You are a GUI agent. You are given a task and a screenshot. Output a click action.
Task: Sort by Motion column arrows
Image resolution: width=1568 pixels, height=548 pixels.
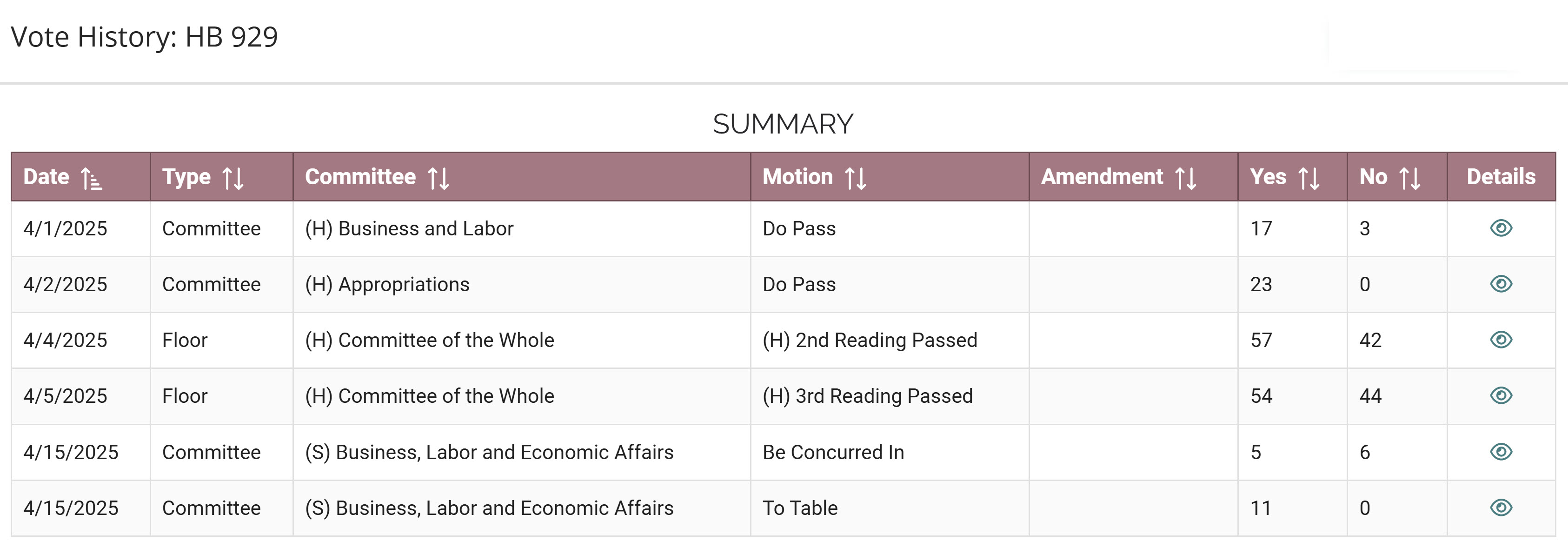pyautogui.click(x=855, y=178)
